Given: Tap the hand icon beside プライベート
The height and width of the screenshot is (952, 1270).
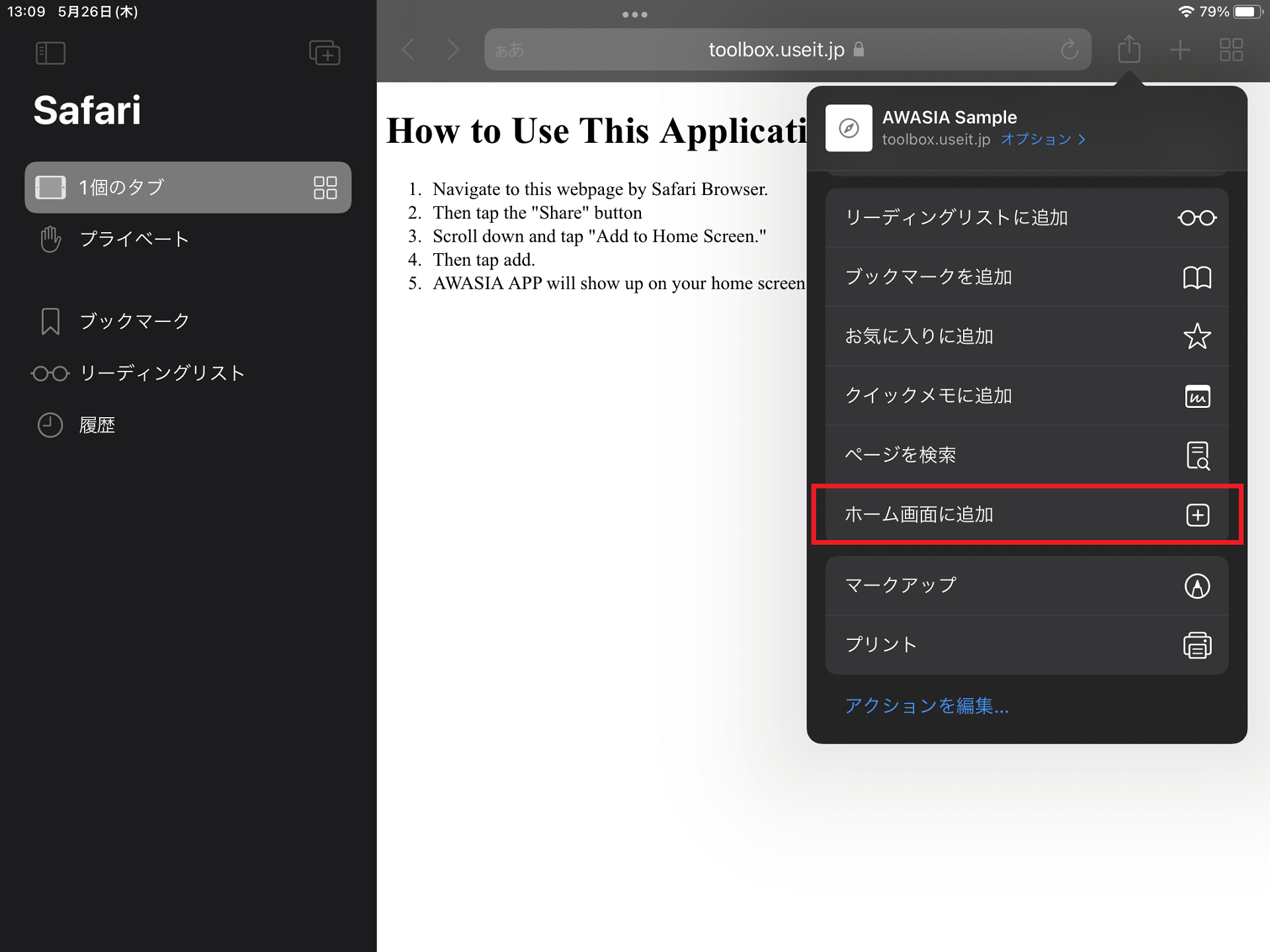Looking at the screenshot, I should (50, 239).
